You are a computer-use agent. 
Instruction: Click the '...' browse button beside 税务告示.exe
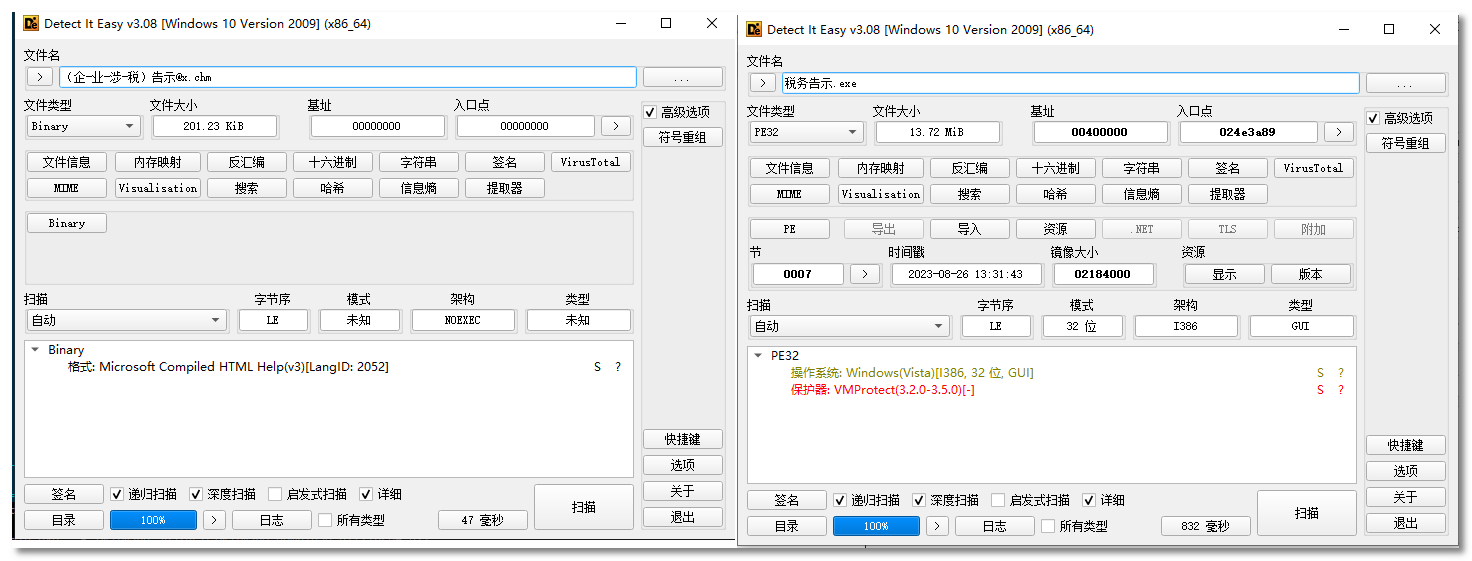[x=1405, y=83]
